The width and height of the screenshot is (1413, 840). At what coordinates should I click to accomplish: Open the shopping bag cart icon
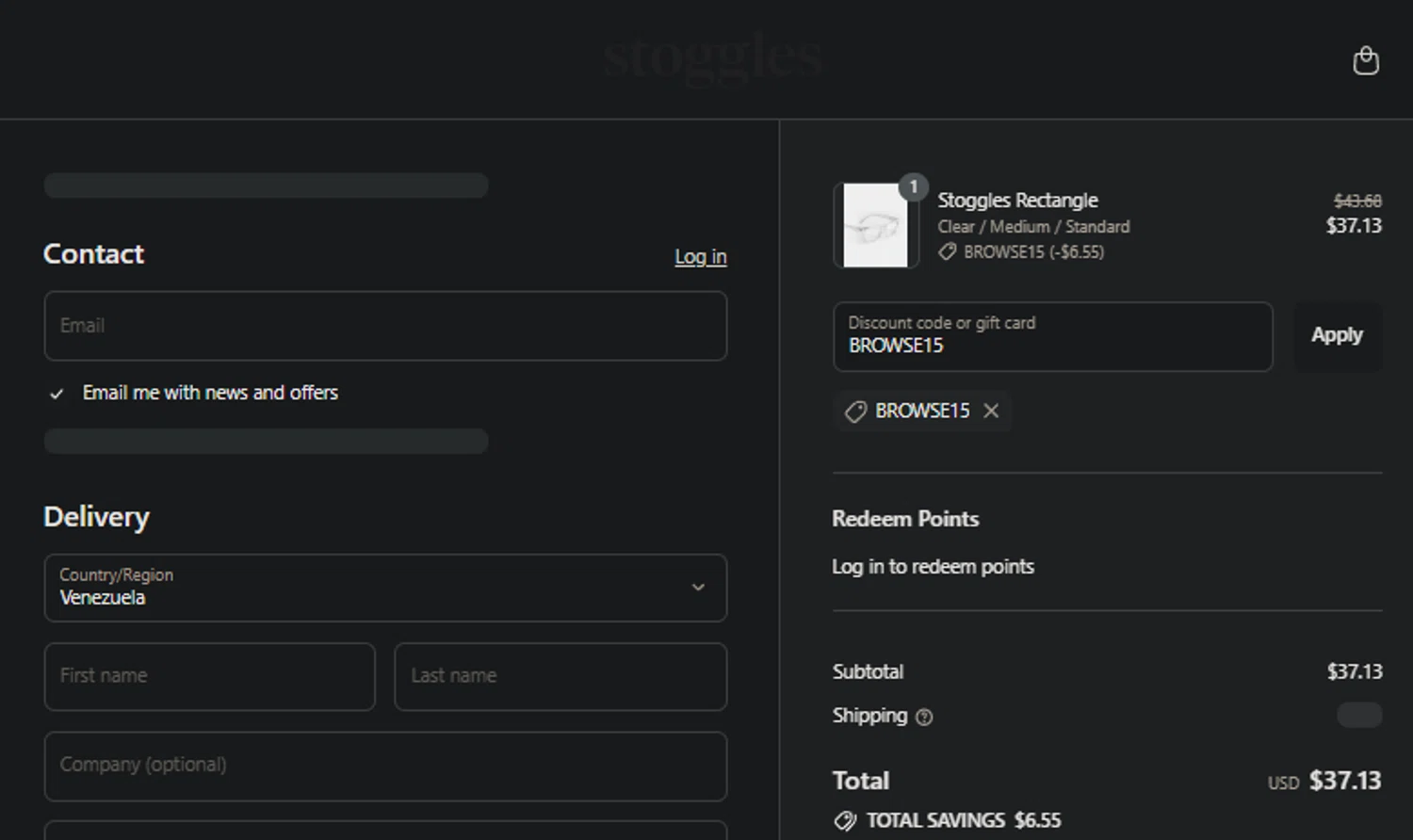1366,61
